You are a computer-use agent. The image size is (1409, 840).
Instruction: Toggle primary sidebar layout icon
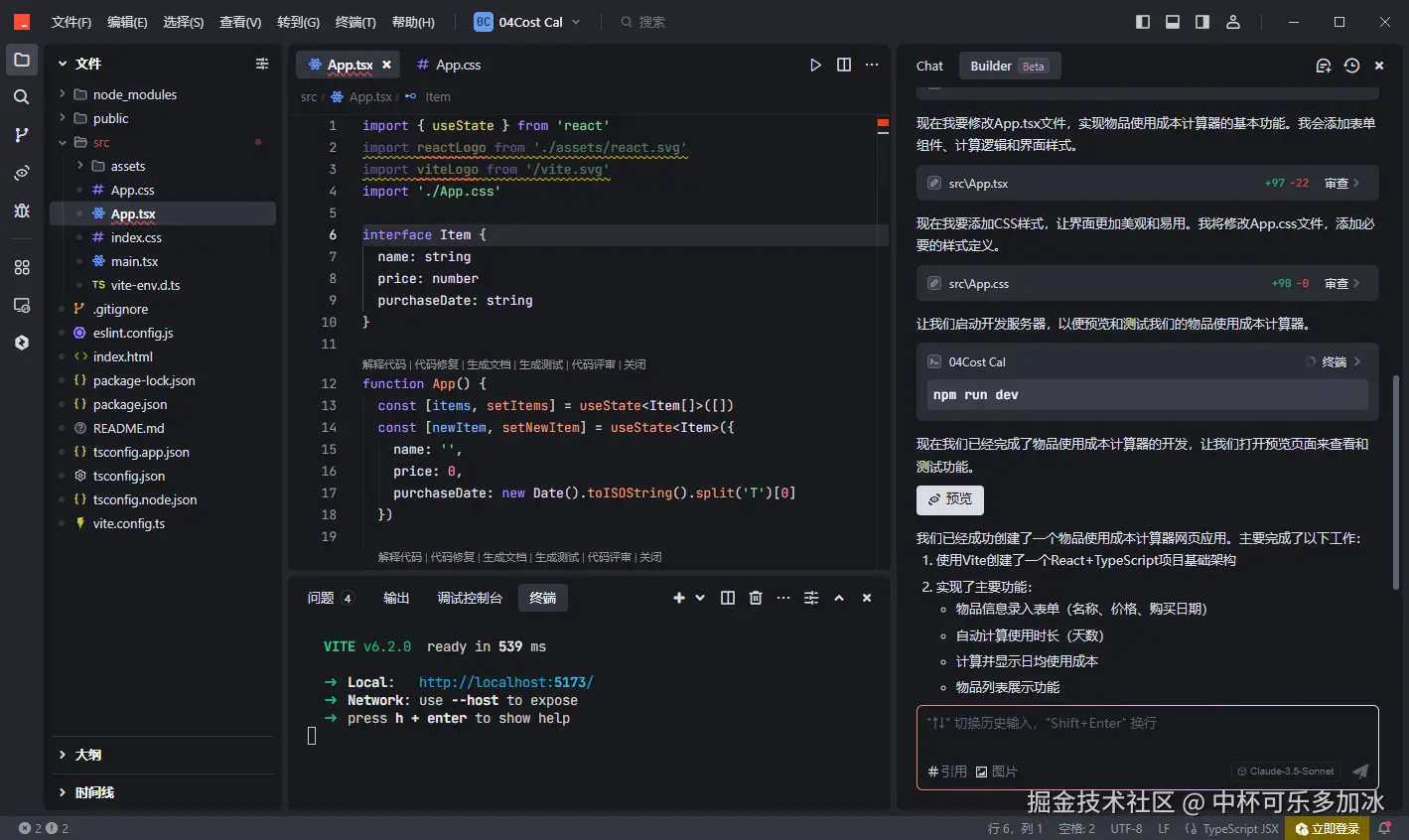click(x=1143, y=22)
